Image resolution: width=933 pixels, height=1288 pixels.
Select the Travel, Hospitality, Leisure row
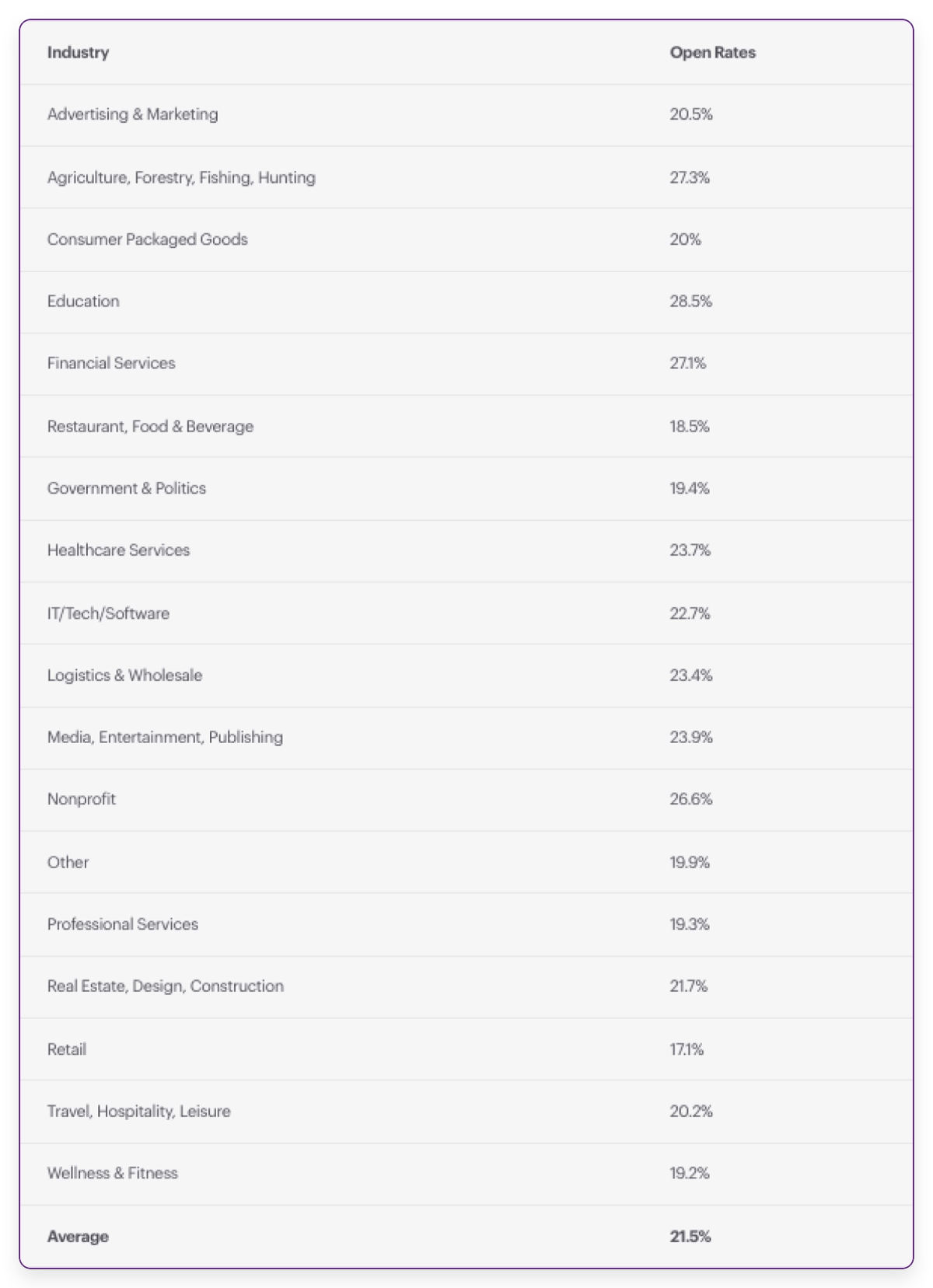pyautogui.click(x=138, y=1112)
